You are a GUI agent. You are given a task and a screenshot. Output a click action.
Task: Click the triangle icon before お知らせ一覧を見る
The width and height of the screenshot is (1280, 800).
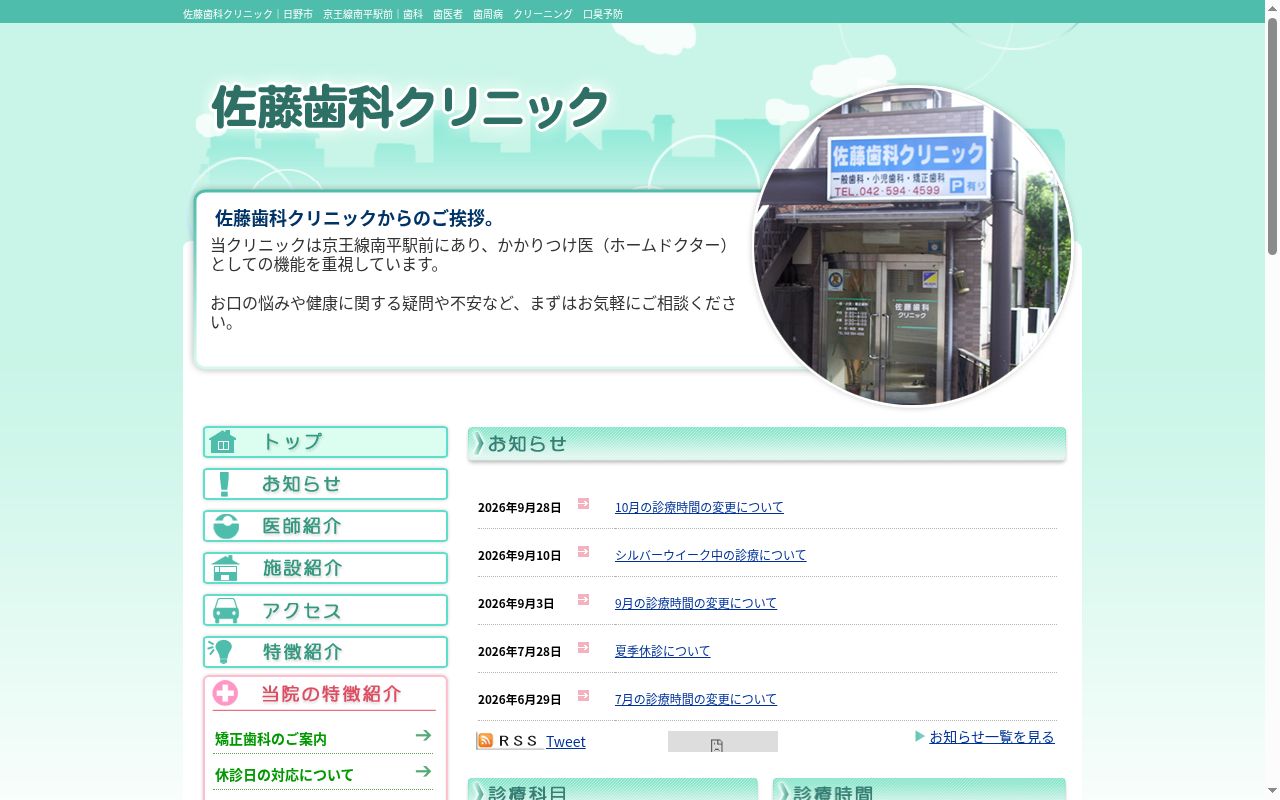point(920,737)
